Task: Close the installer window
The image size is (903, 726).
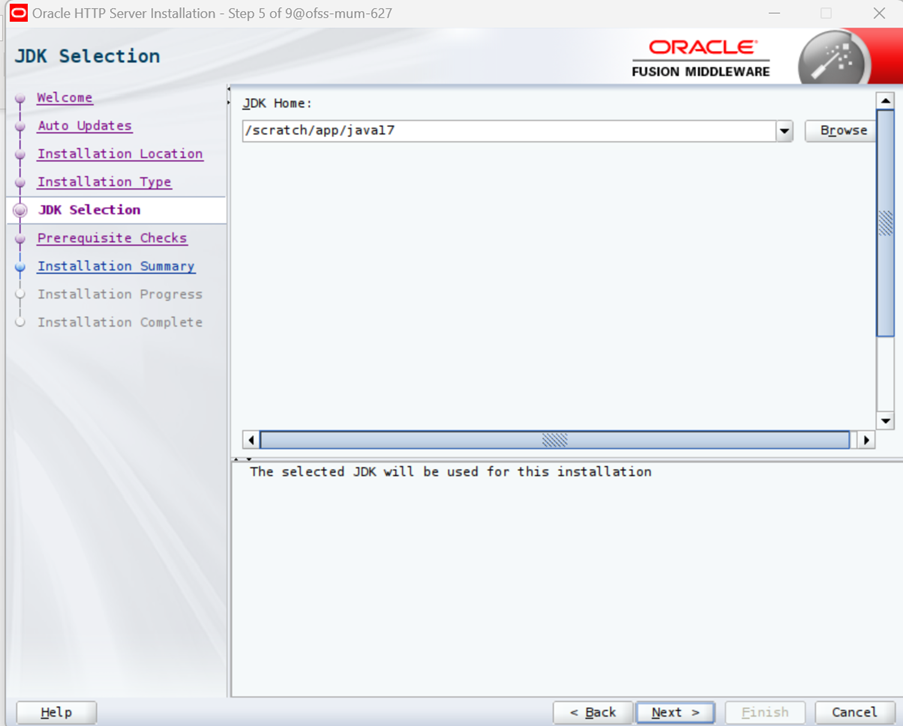Action: pyautogui.click(x=879, y=13)
